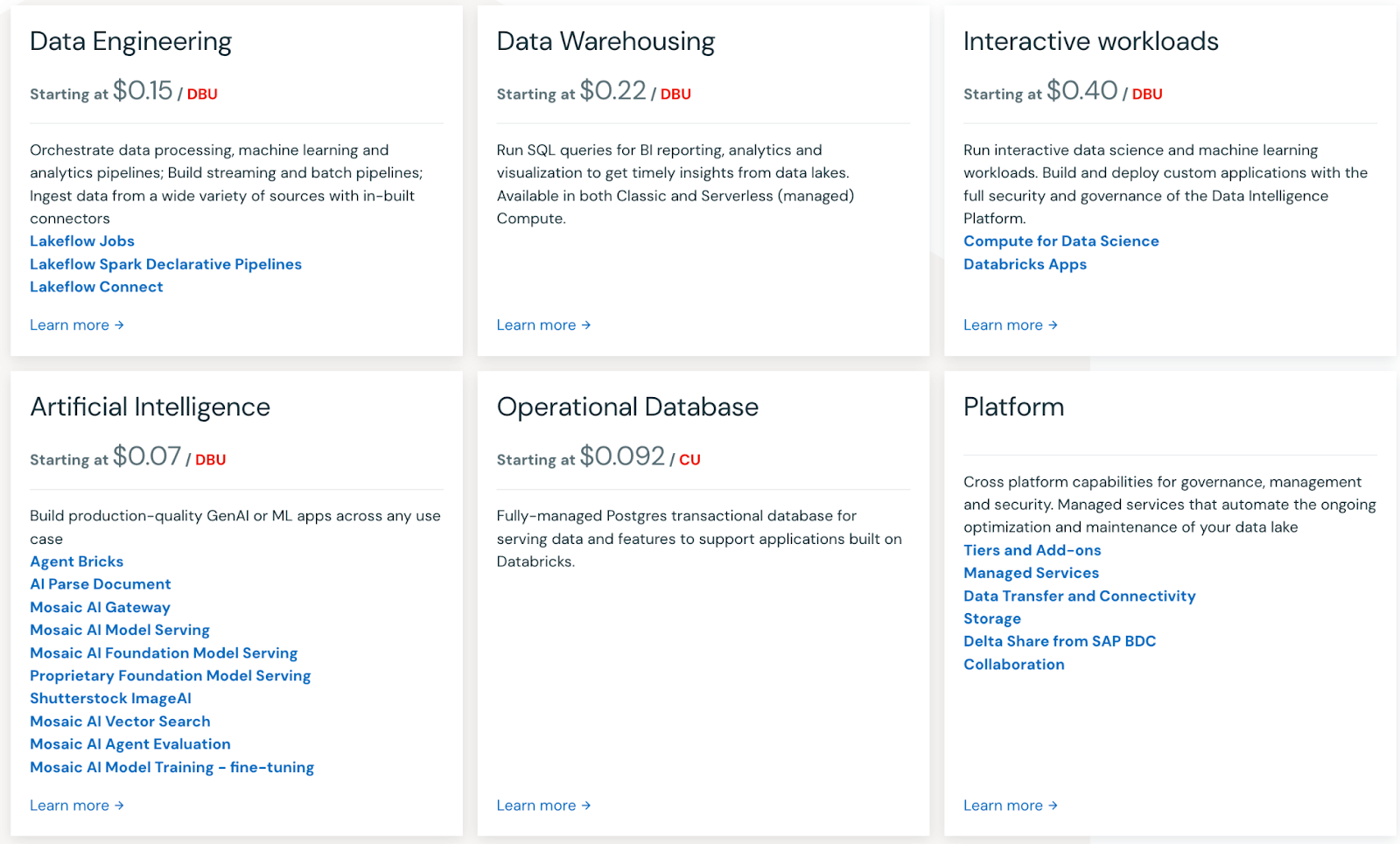1400x844 pixels.
Task: Open the Lakeflow Connect link
Action: (96, 287)
